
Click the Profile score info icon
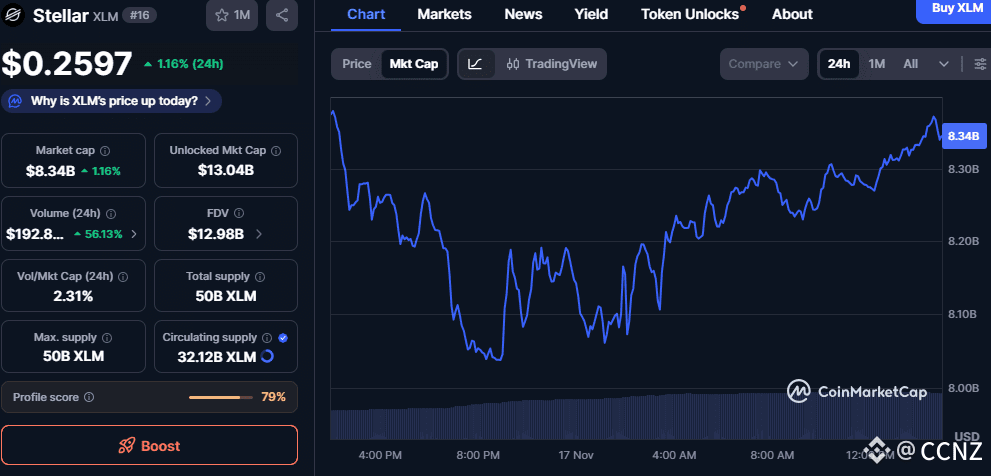pyautogui.click(x=89, y=397)
